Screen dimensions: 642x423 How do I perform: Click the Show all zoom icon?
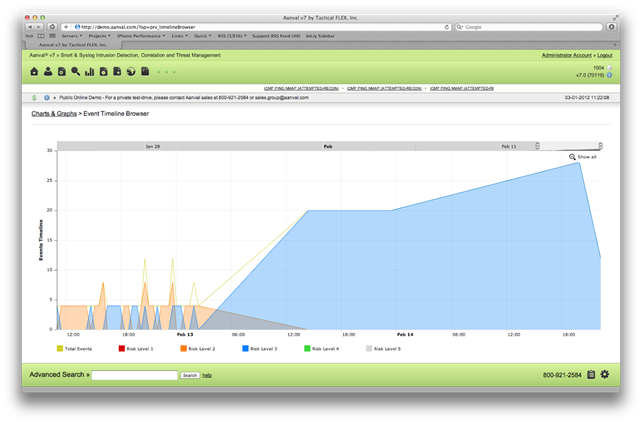pos(573,157)
